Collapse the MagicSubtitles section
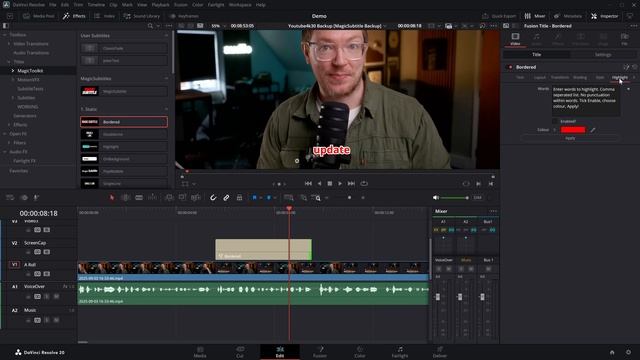The width and height of the screenshot is (640, 360). pos(166,78)
